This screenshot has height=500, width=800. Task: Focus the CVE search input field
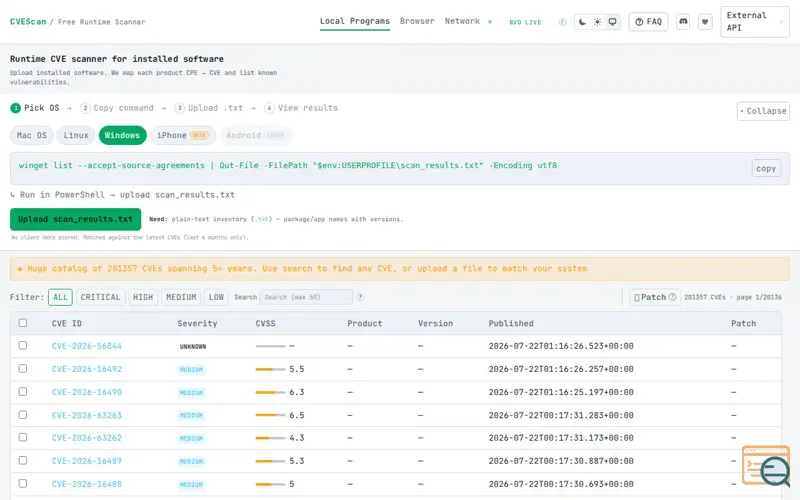(306, 297)
